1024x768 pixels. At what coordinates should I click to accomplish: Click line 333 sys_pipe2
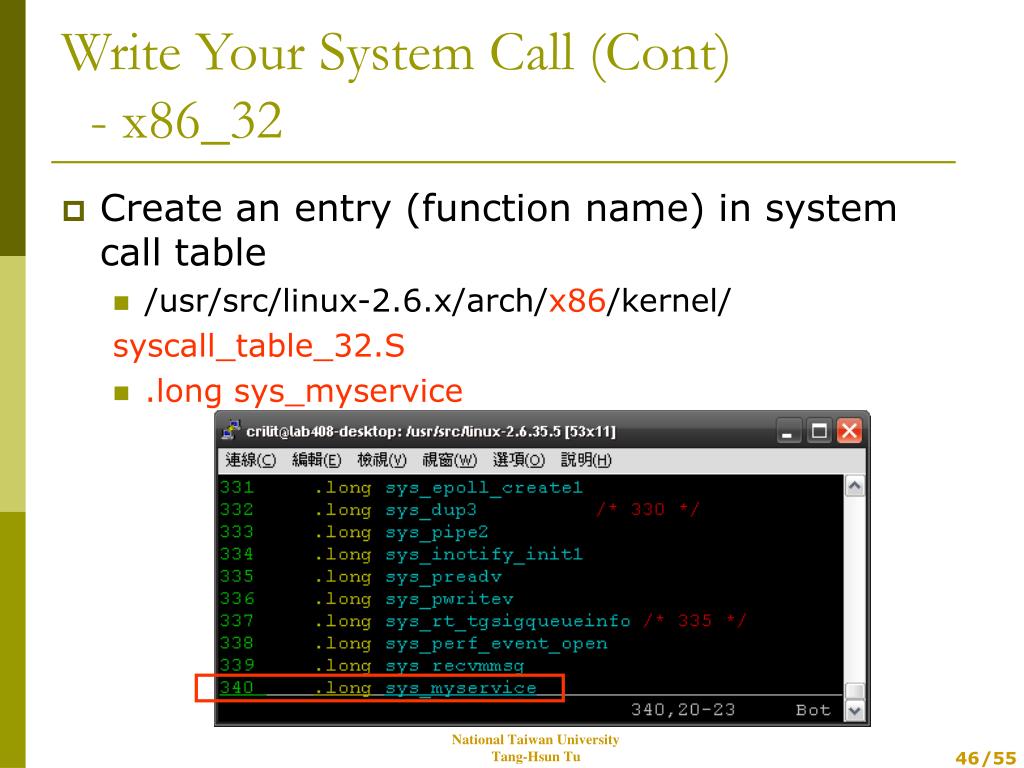tap(354, 532)
